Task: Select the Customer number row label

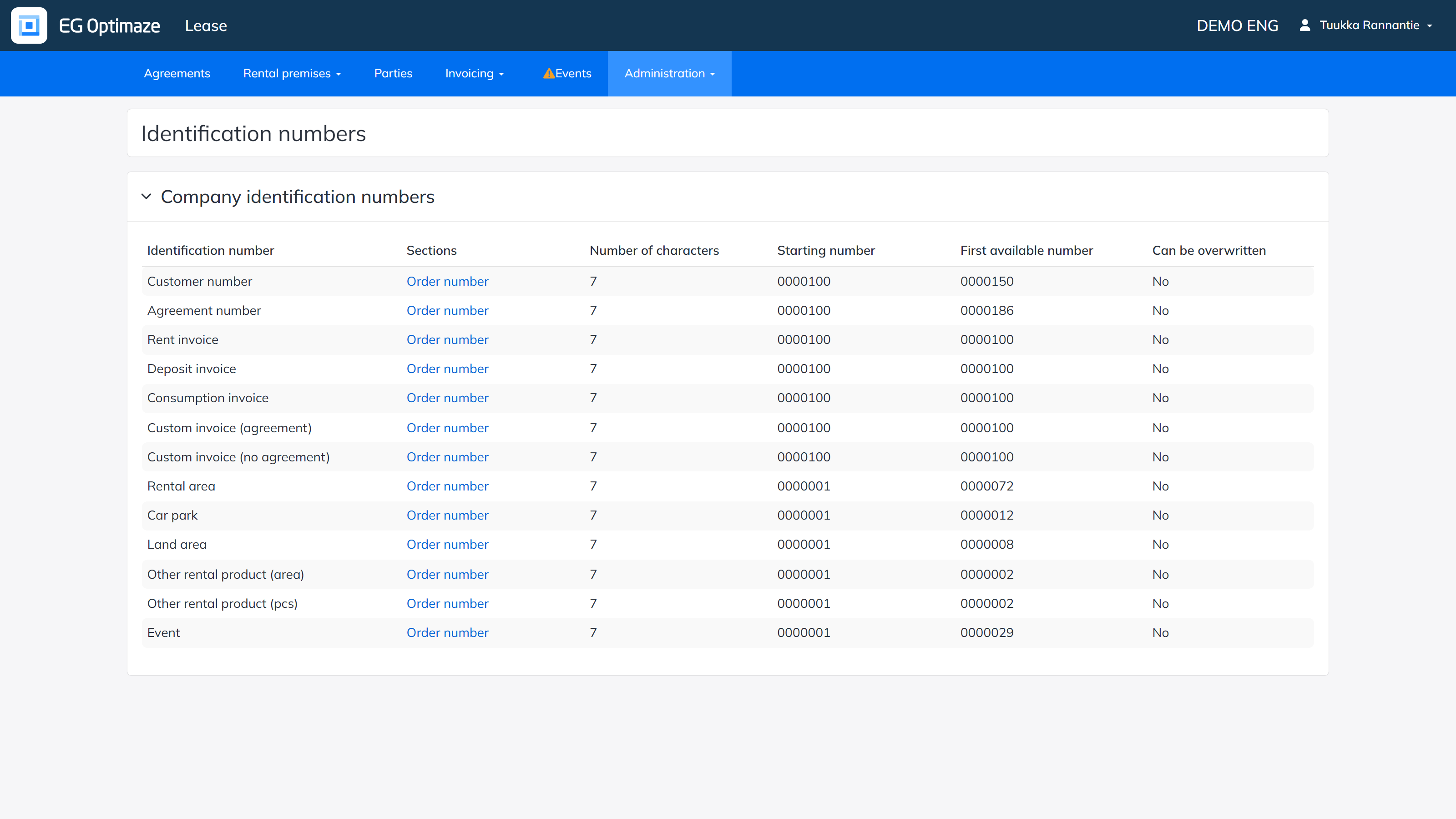Action: pyautogui.click(x=200, y=282)
